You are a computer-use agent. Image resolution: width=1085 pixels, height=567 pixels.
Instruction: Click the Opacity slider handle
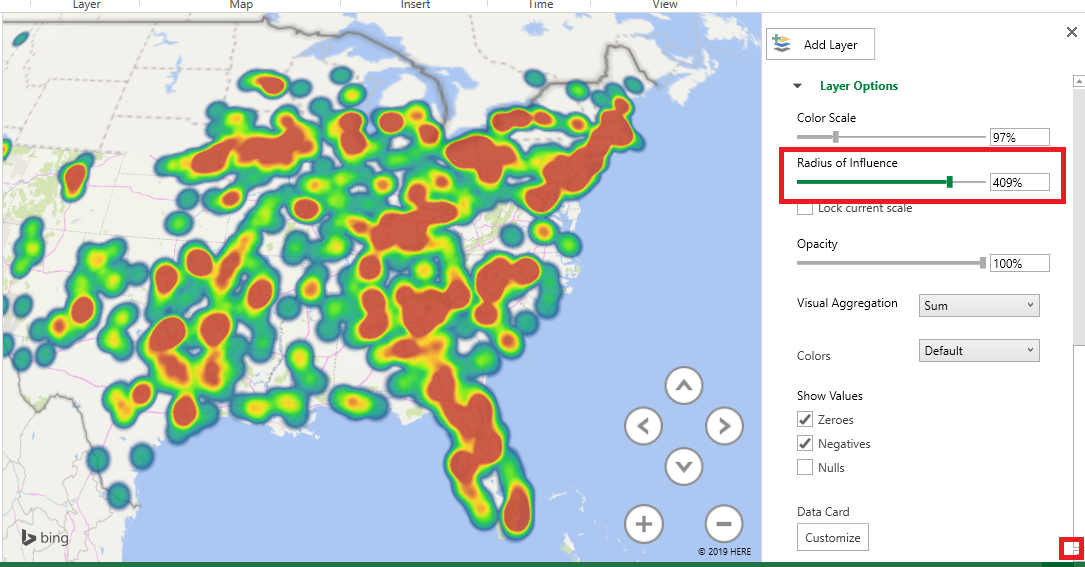pos(983,263)
